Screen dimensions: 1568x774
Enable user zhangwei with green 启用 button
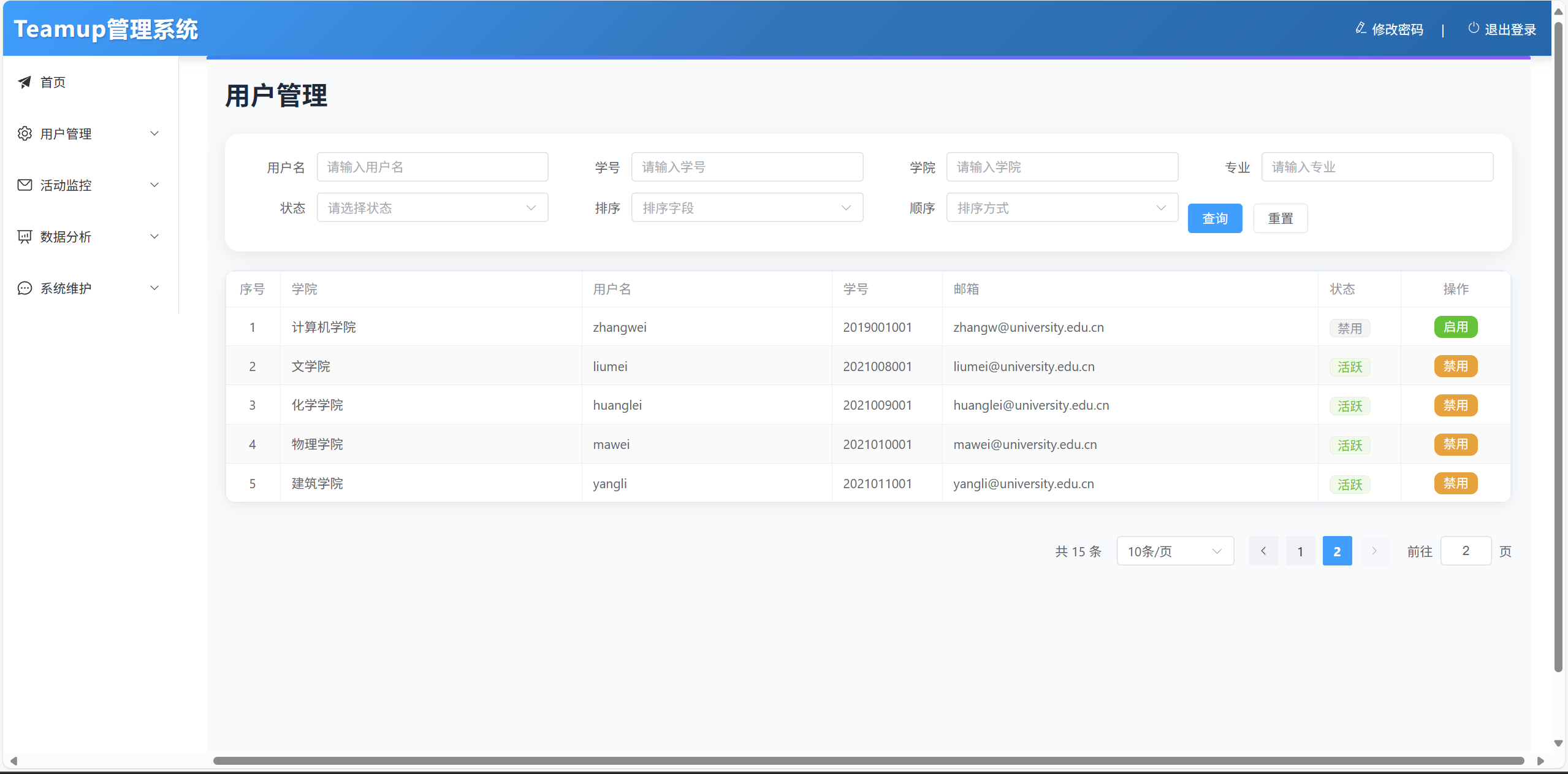[x=1455, y=327]
